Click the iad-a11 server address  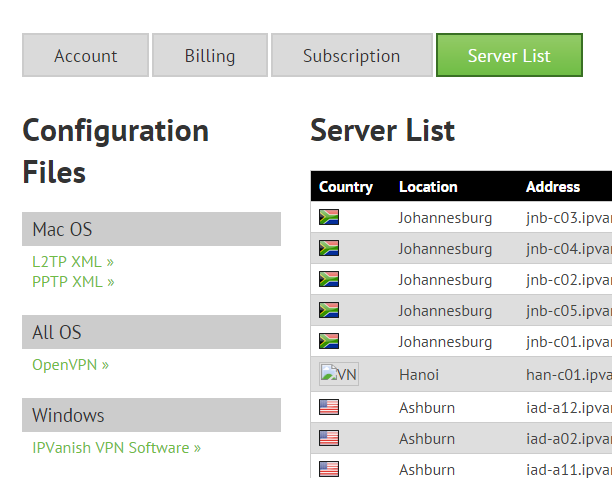[569, 470]
